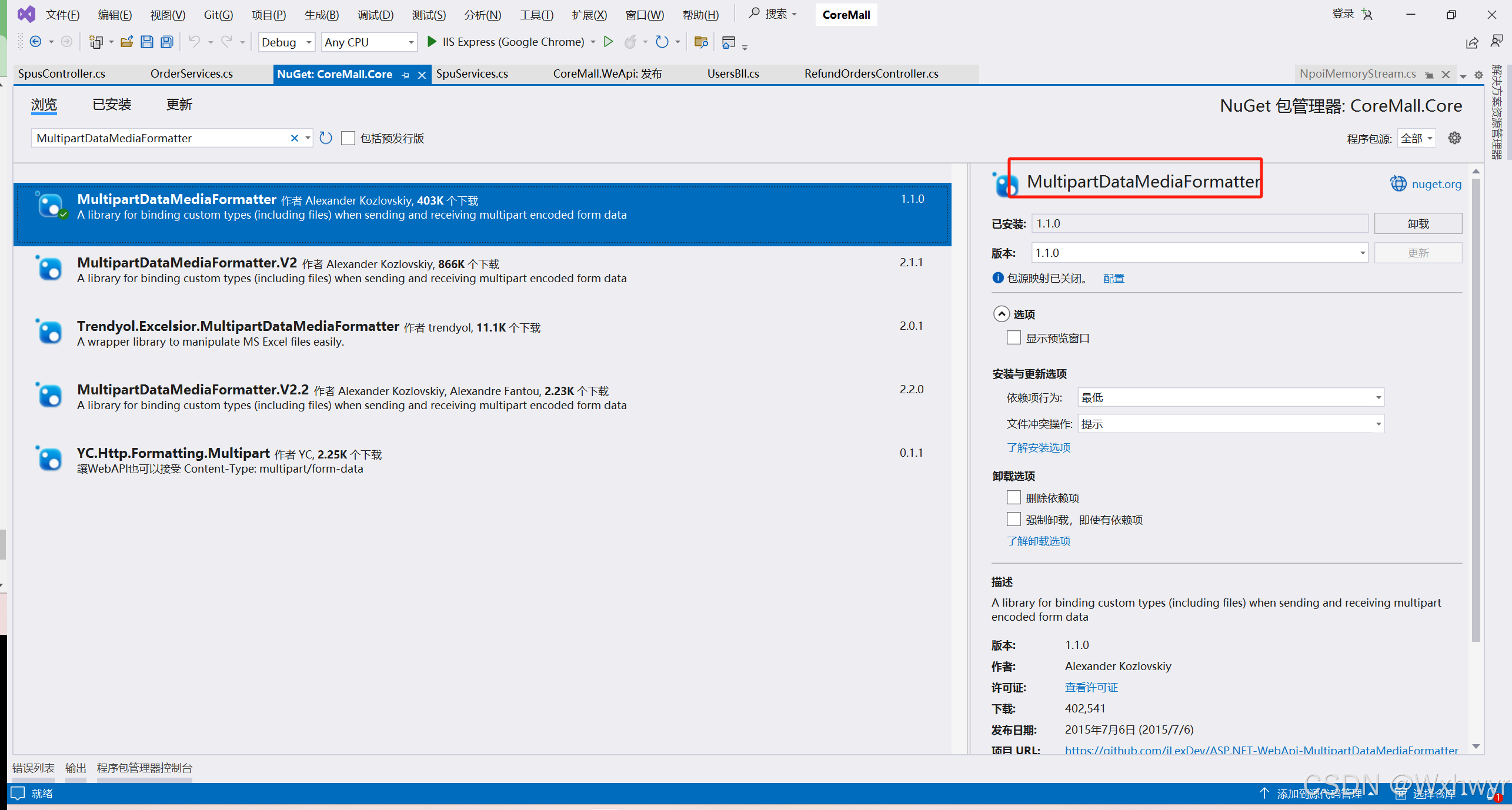Click the save all icon
This screenshot has width=1512, height=810.
tap(167, 42)
